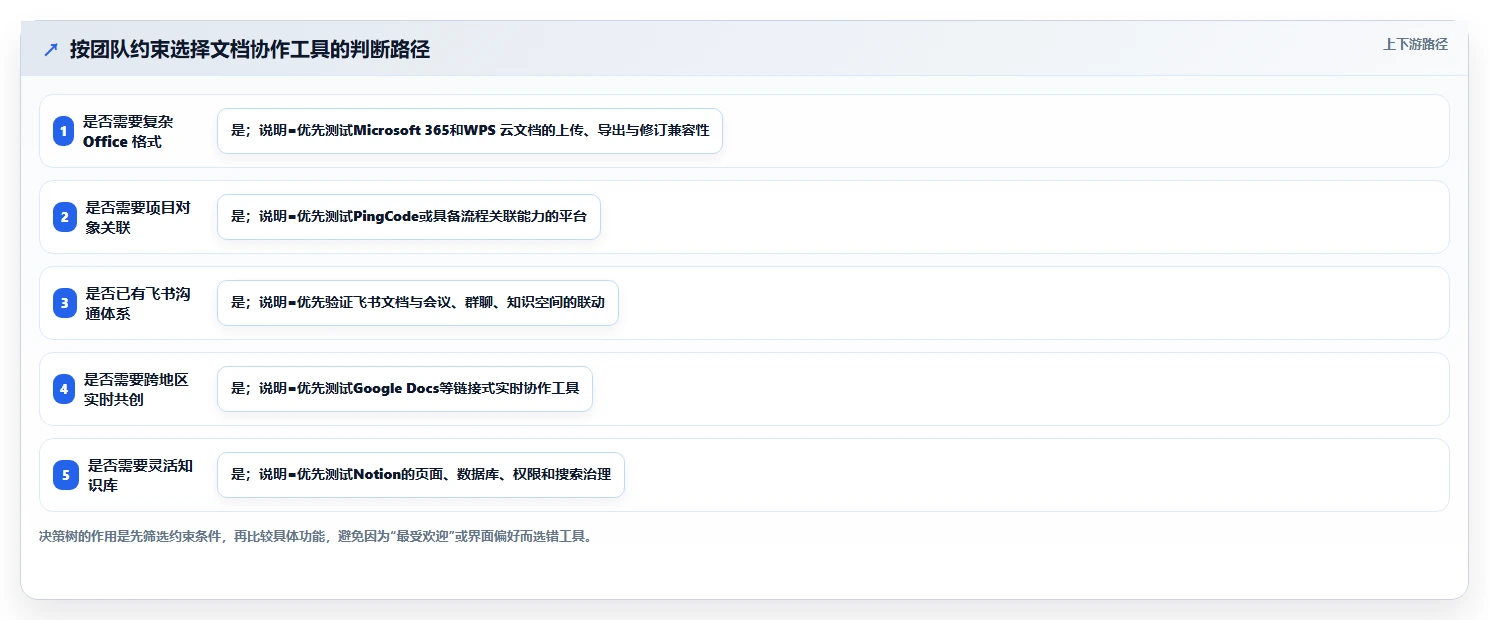Viewport: 1489px width, 620px height.
Task: Click the step number 5 badge
Action: click(x=64, y=475)
